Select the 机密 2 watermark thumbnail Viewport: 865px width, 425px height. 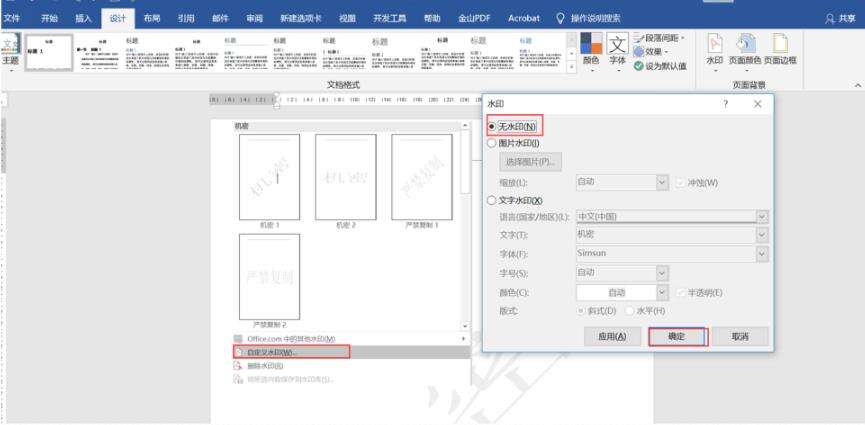[346, 177]
